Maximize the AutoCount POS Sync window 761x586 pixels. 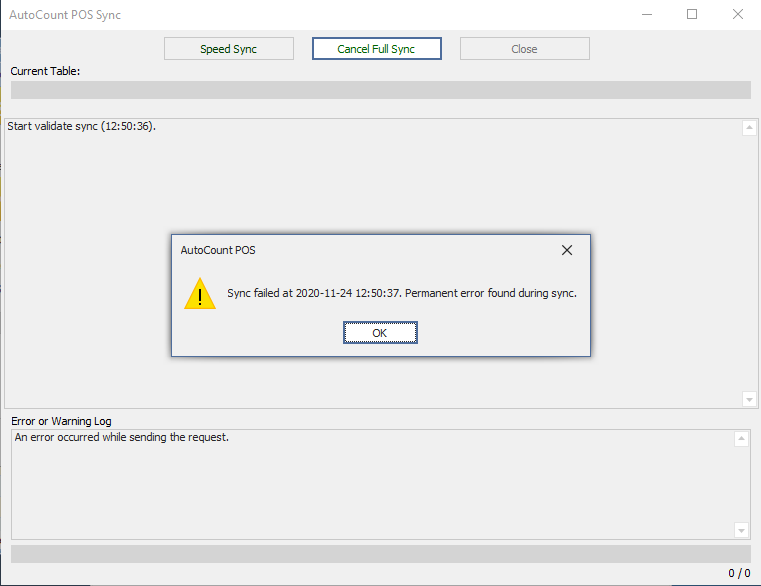(x=691, y=15)
